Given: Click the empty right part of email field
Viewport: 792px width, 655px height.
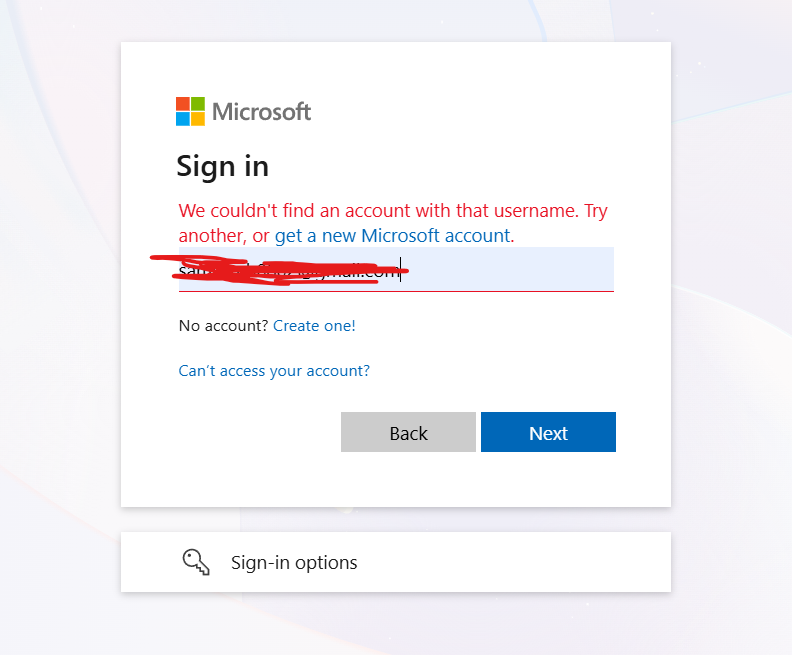Looking at the screenshot, I should [510, 269].
